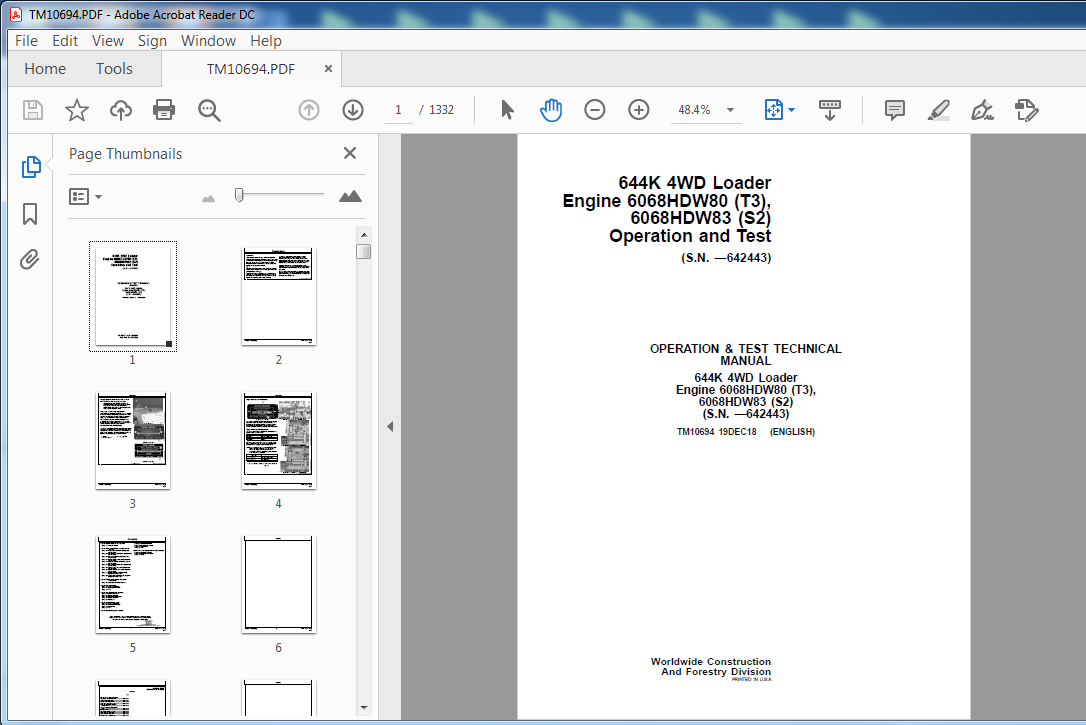Switch to the Tools tab

click(x=114, y=69)
